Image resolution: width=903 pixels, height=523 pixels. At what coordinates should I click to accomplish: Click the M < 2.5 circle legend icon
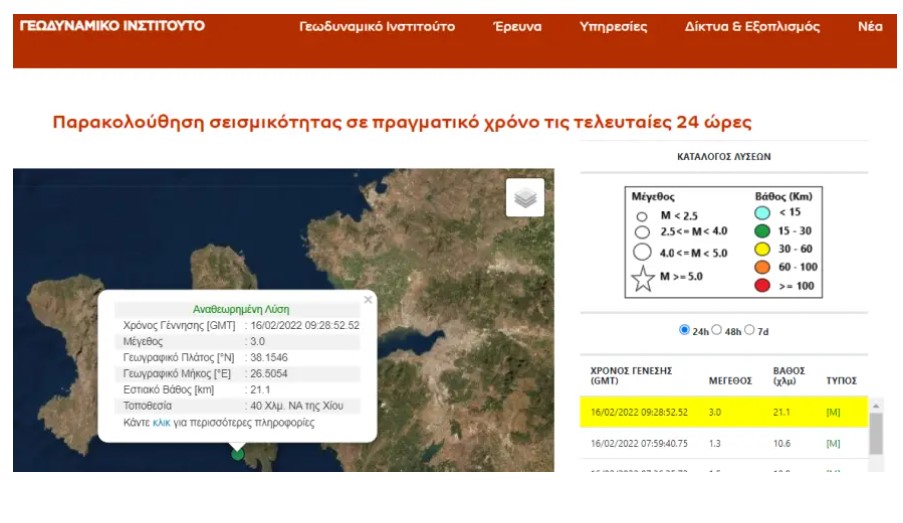pyautogui.click(x=641, y=215)
